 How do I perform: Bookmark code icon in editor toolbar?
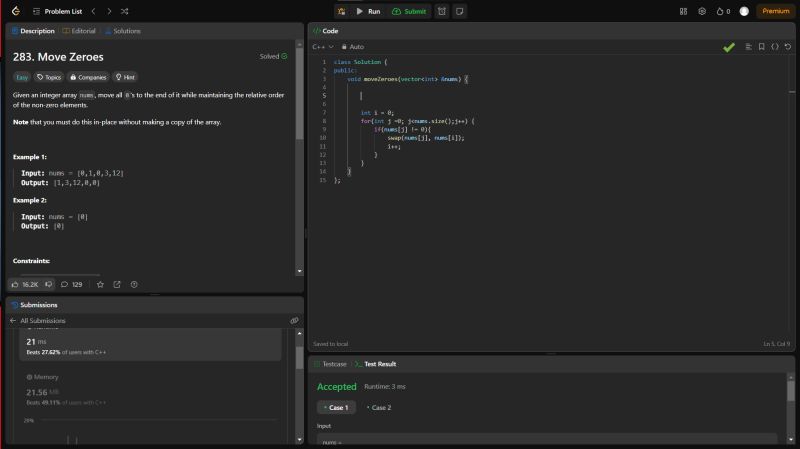[762, 47]
